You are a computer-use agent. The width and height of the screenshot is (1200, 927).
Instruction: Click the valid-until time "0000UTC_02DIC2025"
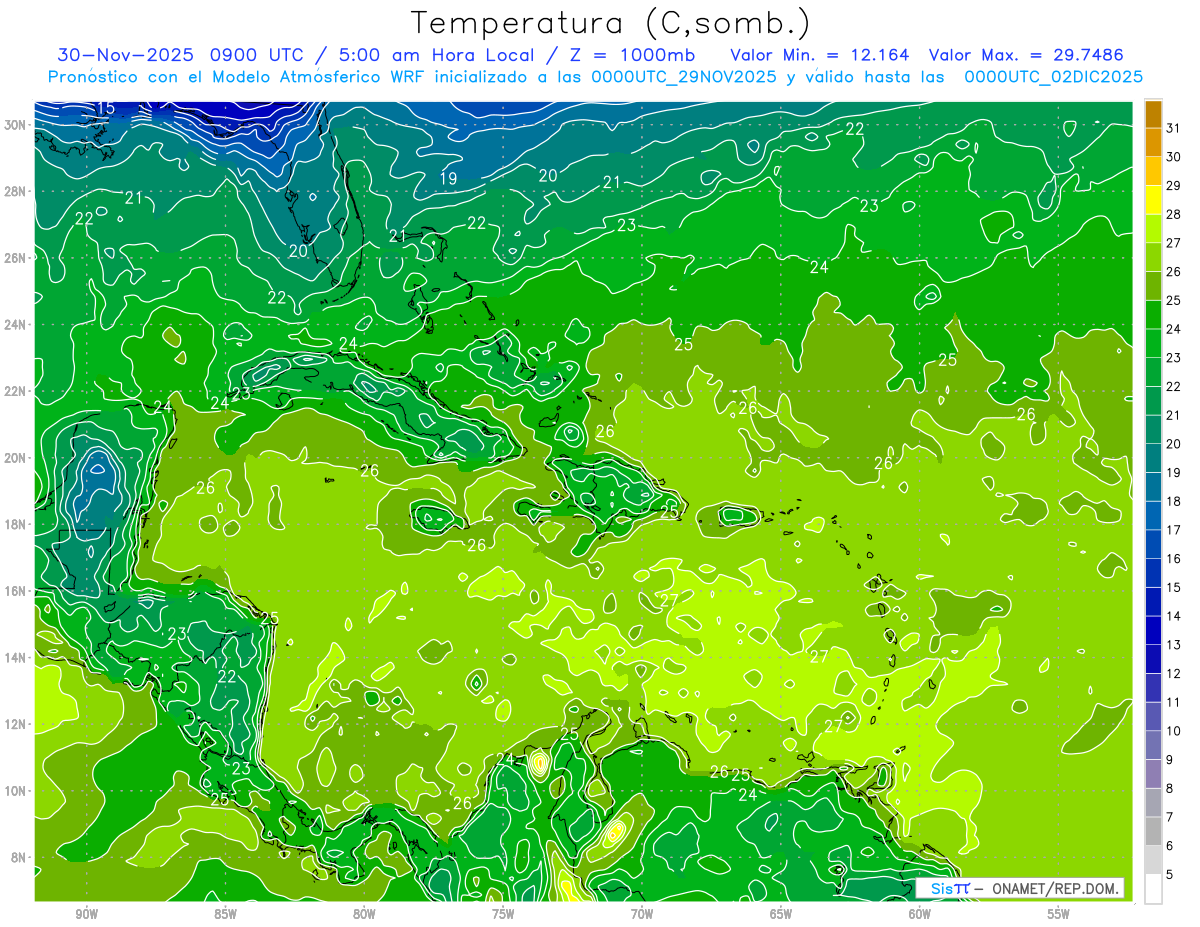tap(1053, 77)
